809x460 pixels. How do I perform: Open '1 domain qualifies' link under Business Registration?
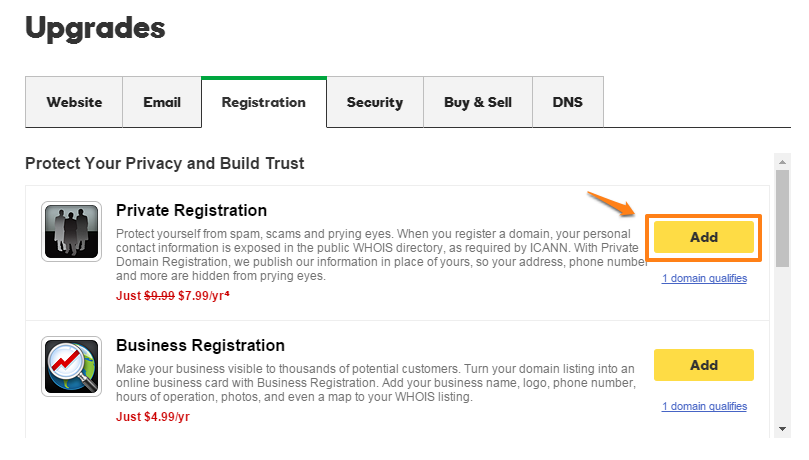tap(704, 406)
